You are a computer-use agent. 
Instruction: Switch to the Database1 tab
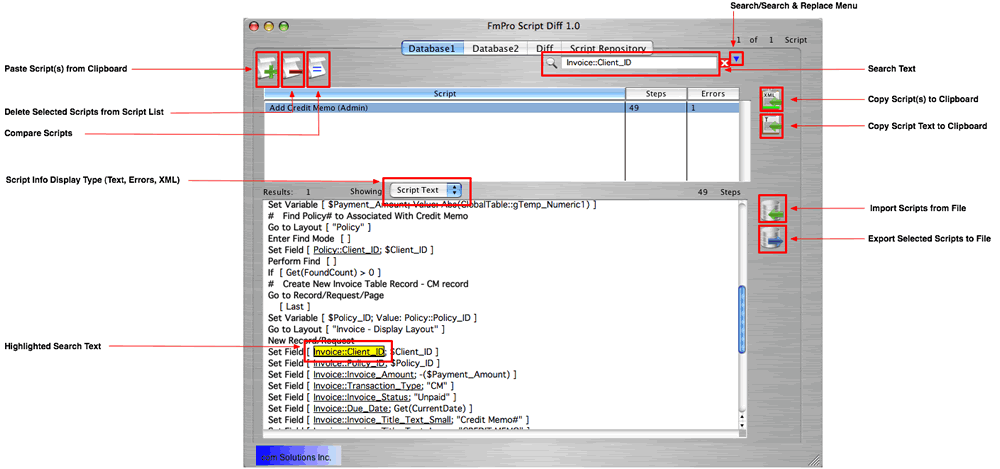pos(432,48)
